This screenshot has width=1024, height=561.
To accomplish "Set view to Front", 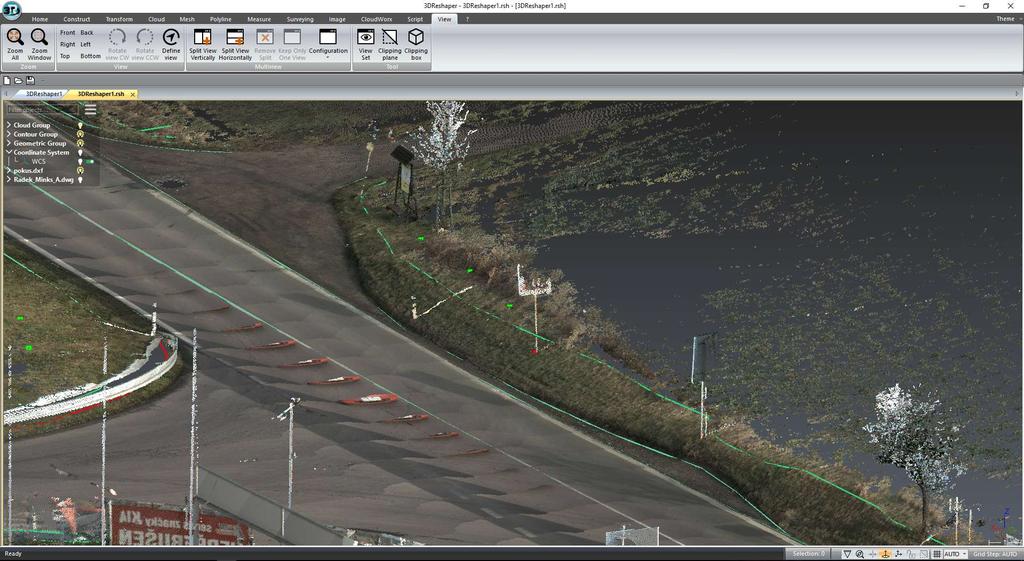I will [68, 33].
